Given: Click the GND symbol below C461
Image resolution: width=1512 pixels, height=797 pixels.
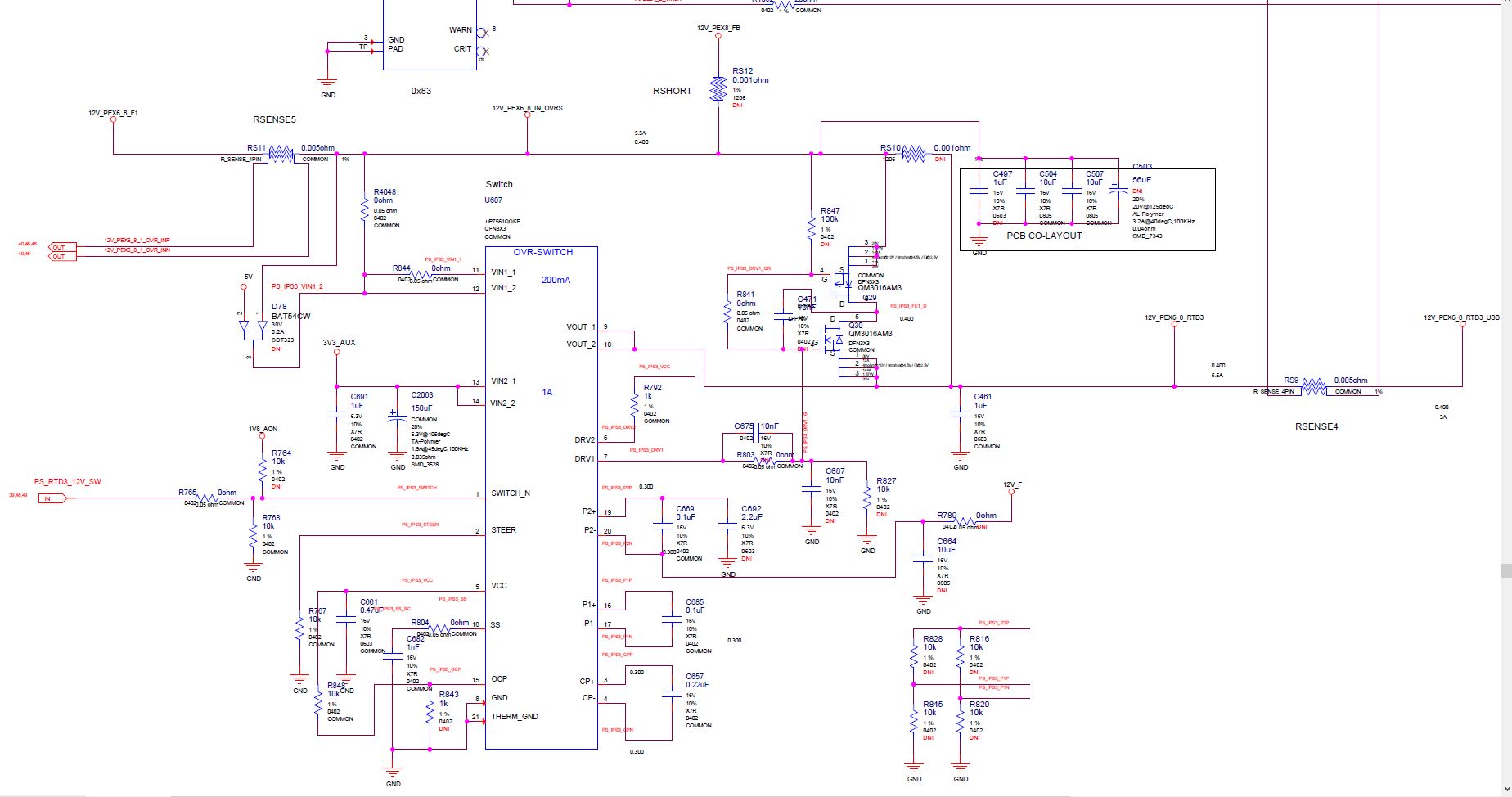Looking at the screenshot, I should click(x=961, y=455).
